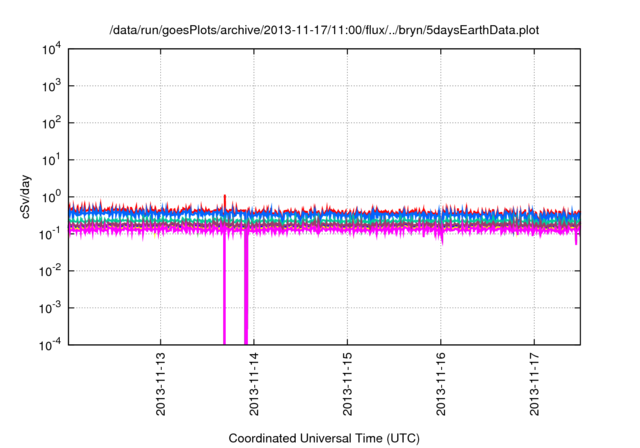Image resolution: width=640 pixels, height=448 pixels.
Task: Click the plot title file path
Action: [324, 30]
